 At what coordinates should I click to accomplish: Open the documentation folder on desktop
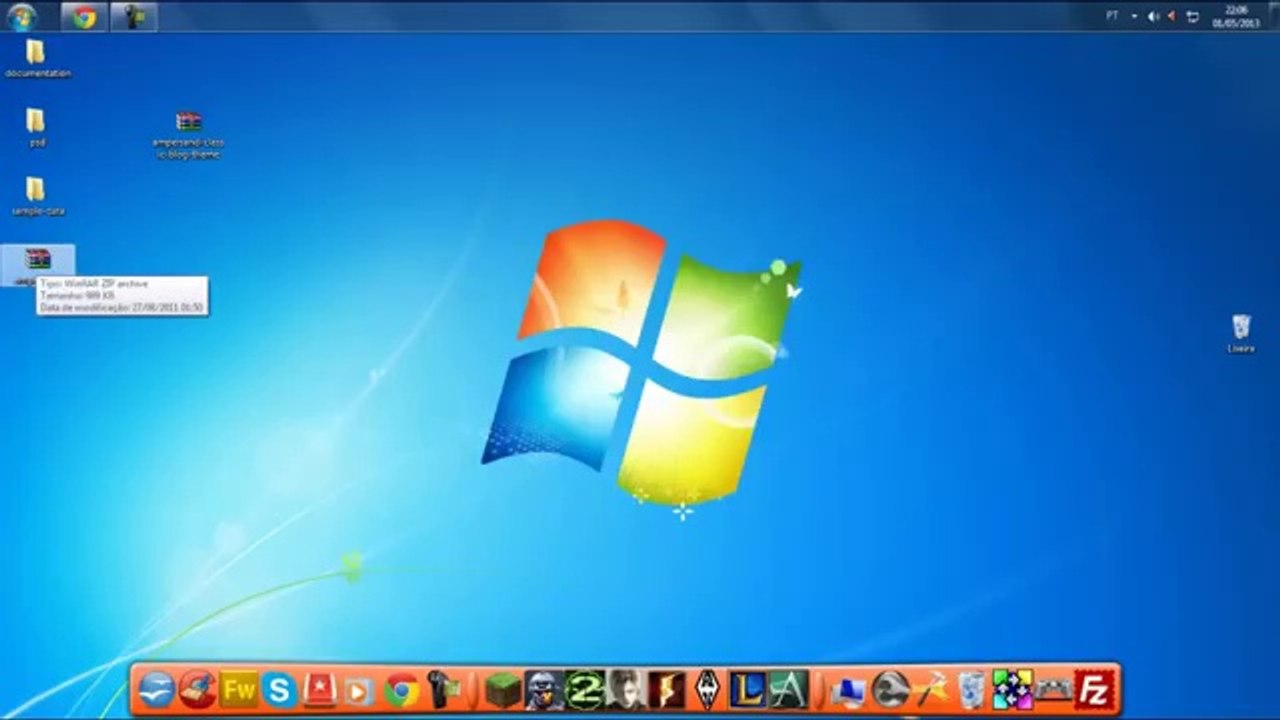click(x=37, y=58)
